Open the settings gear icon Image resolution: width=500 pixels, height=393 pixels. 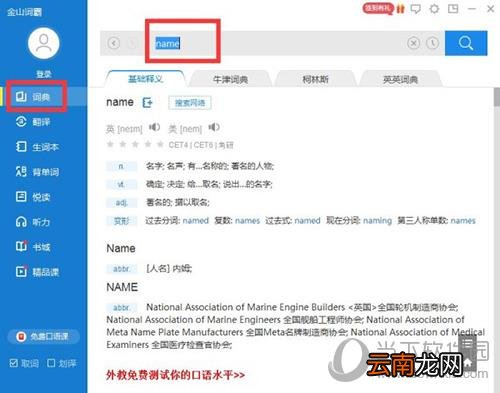[434, 9]
